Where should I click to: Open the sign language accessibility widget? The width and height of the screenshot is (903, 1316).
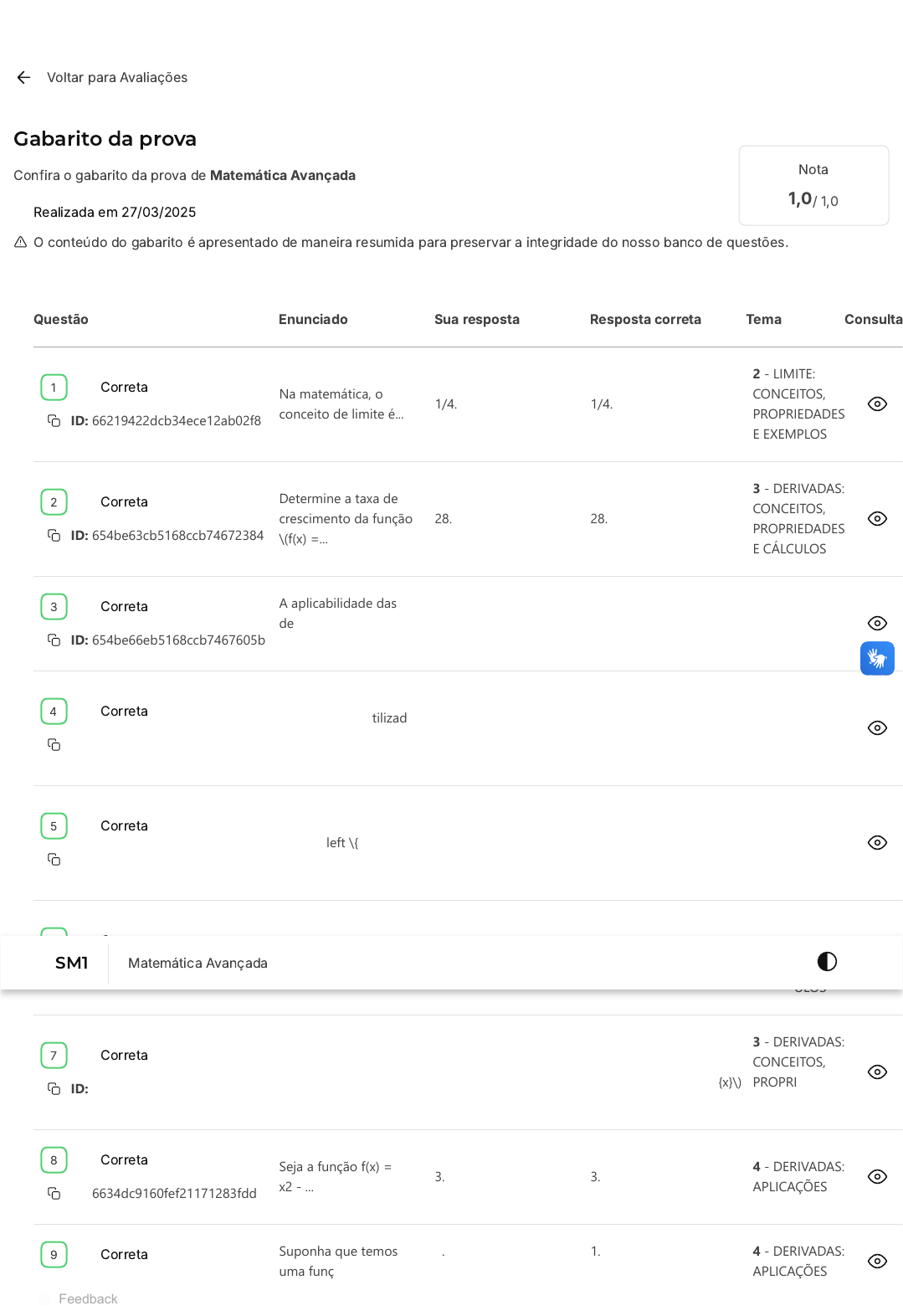[x=877, y=659]
